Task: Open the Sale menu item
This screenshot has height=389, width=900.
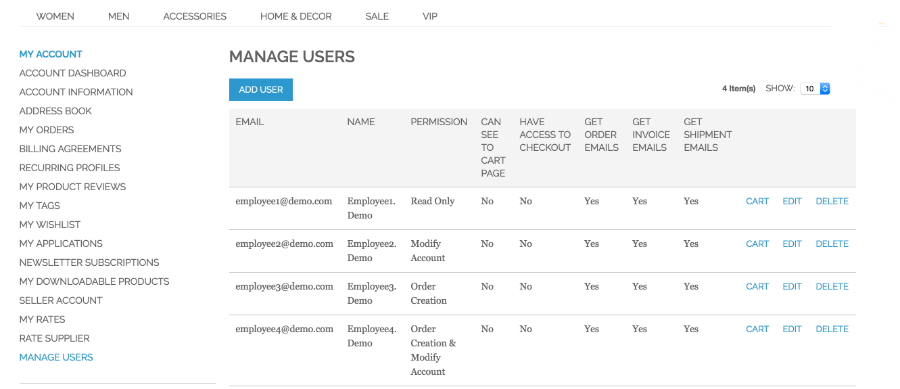Action: coord(377,17)
